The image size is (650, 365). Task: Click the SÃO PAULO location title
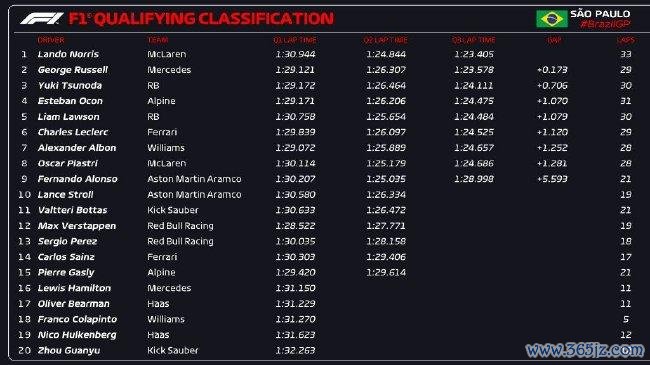pyautogui.click(x=600, y=14)
